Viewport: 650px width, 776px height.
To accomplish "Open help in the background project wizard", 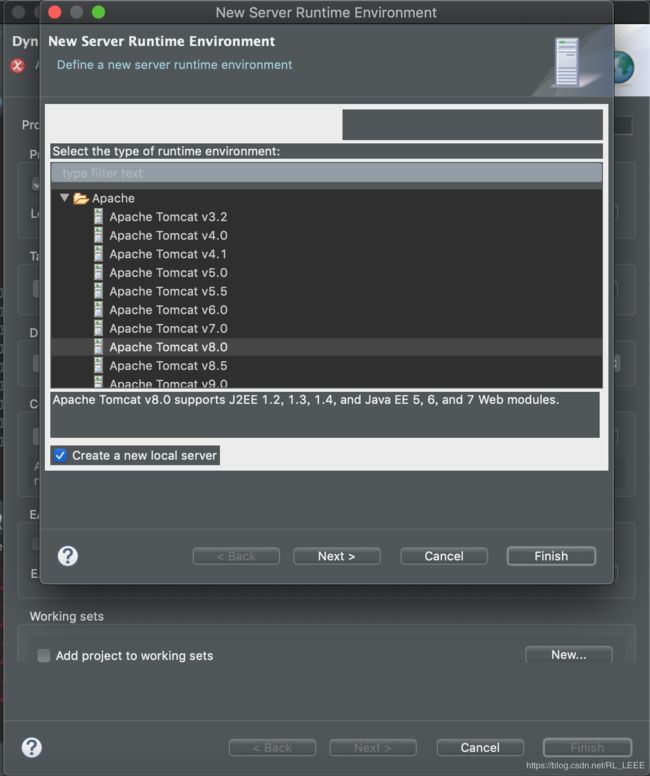I will tap(32, 747).
